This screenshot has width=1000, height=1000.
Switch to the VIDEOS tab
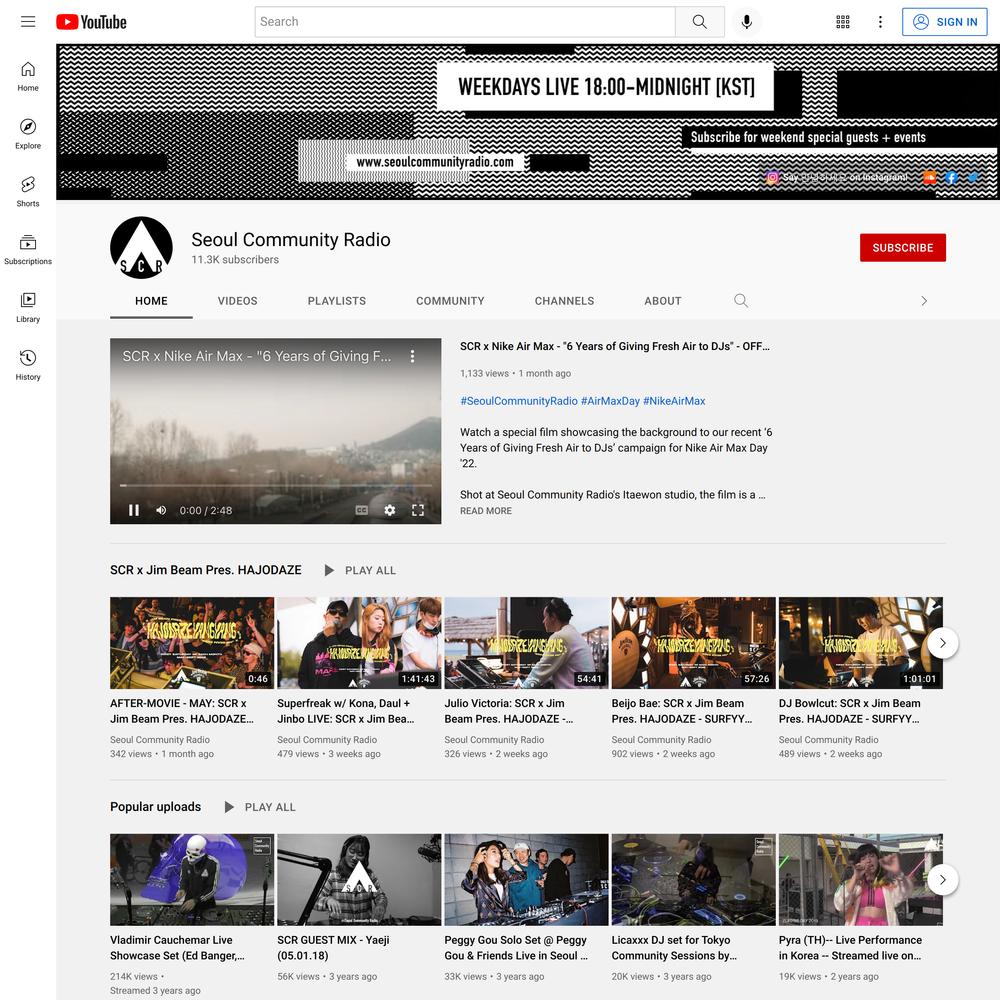238,301
